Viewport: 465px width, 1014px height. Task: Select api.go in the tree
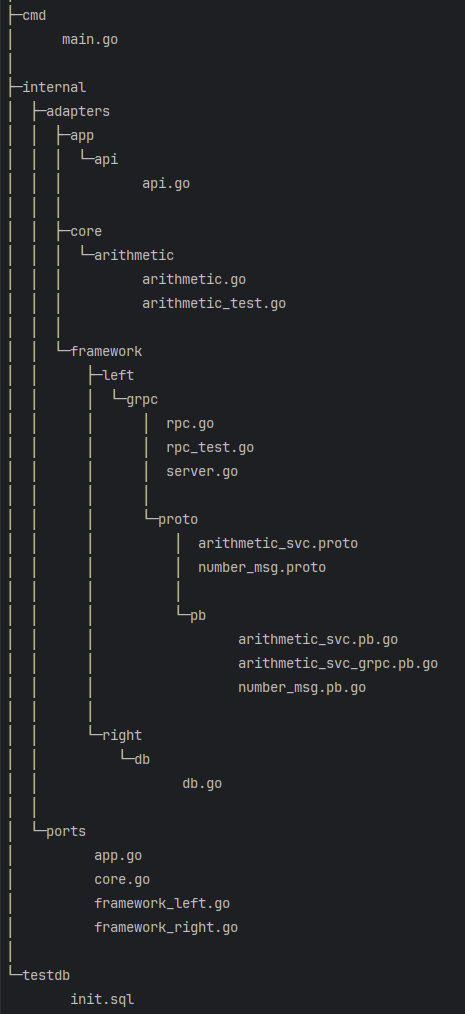(x=166, y=184)
